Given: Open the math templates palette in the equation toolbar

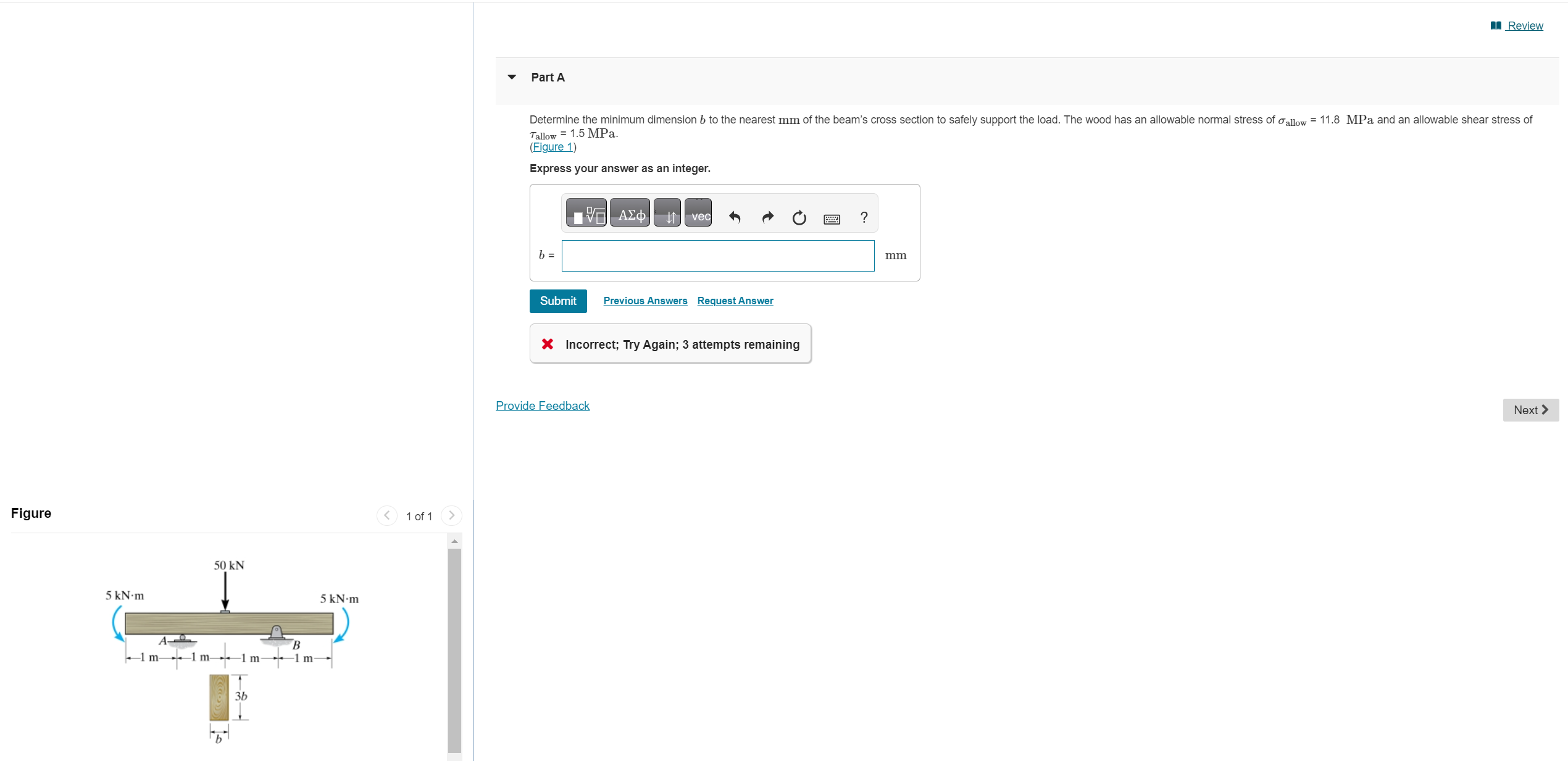Looking at the screenshot, I should point(586,213).
